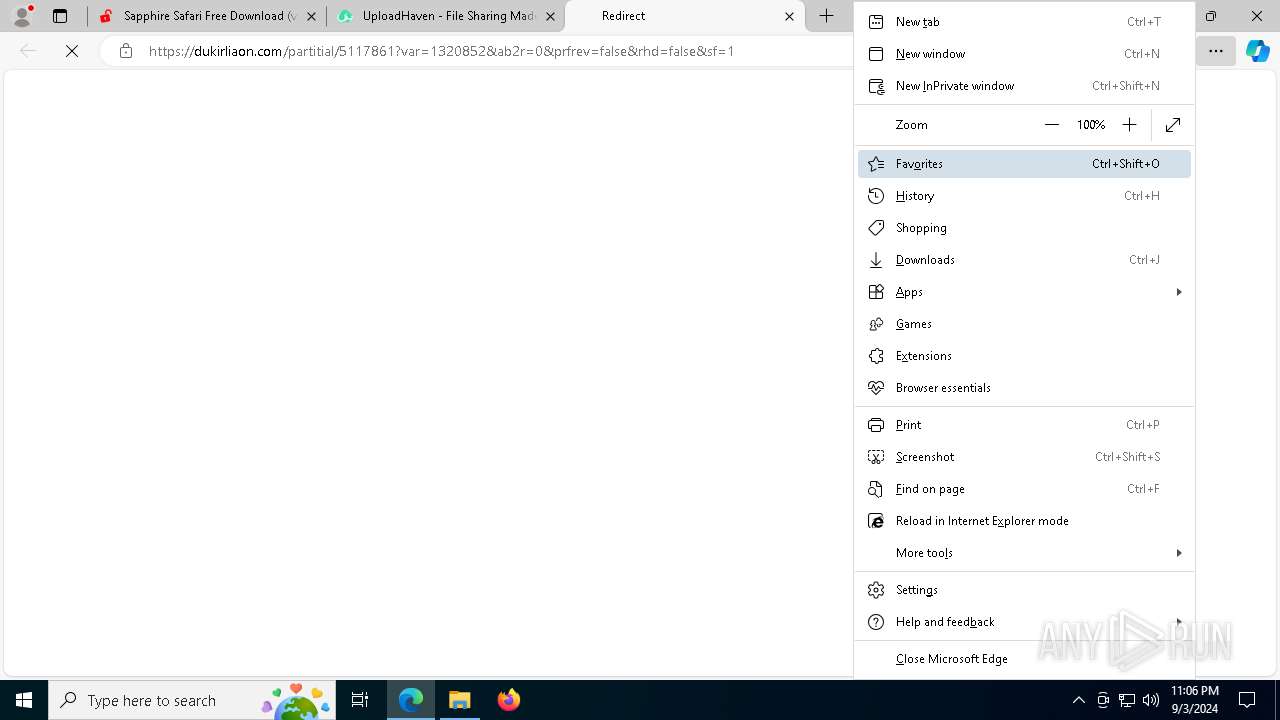Open the Windows Start menu

[x=24, y=700]
